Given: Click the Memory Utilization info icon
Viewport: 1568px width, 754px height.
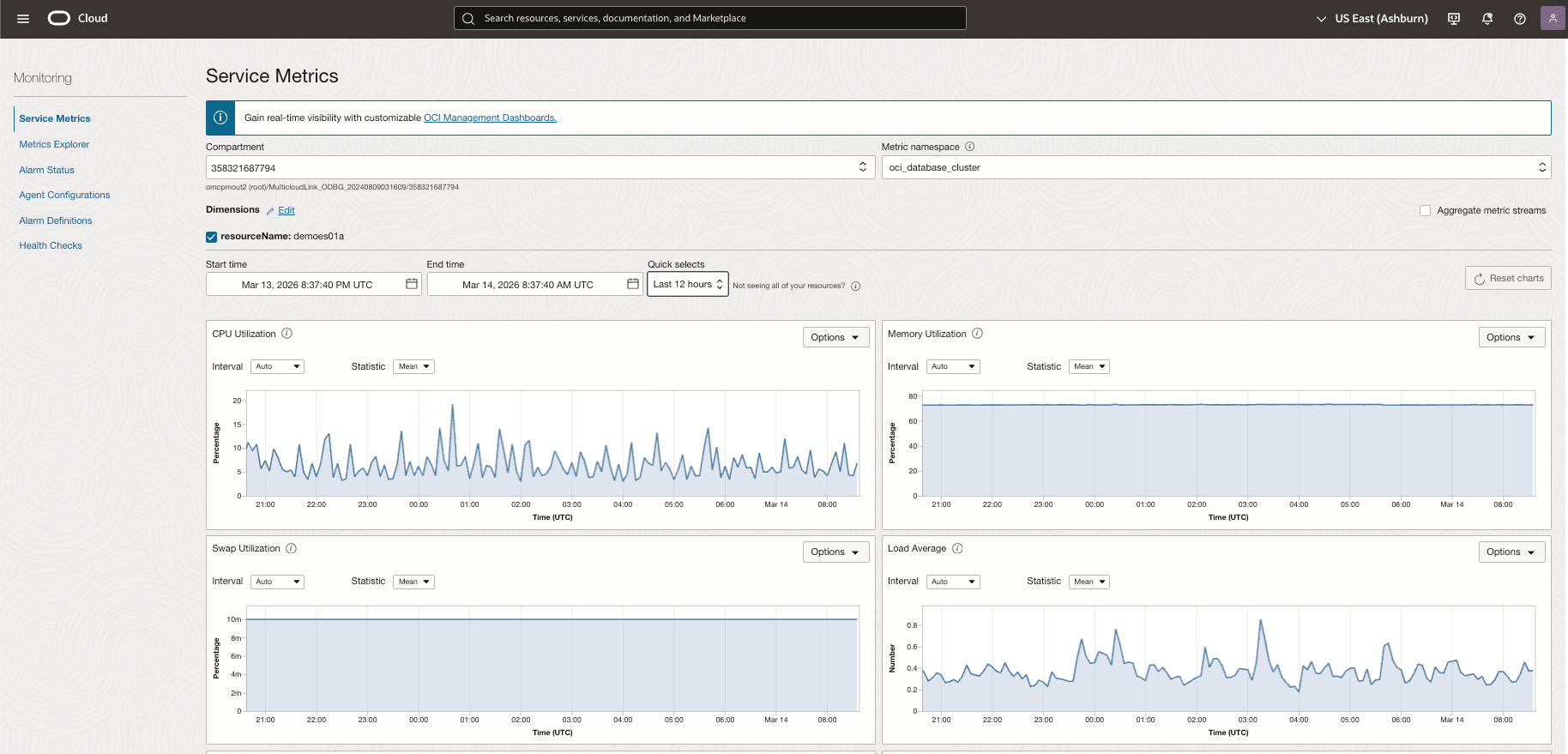Looking at the screenshot, I should click(977, 334).
